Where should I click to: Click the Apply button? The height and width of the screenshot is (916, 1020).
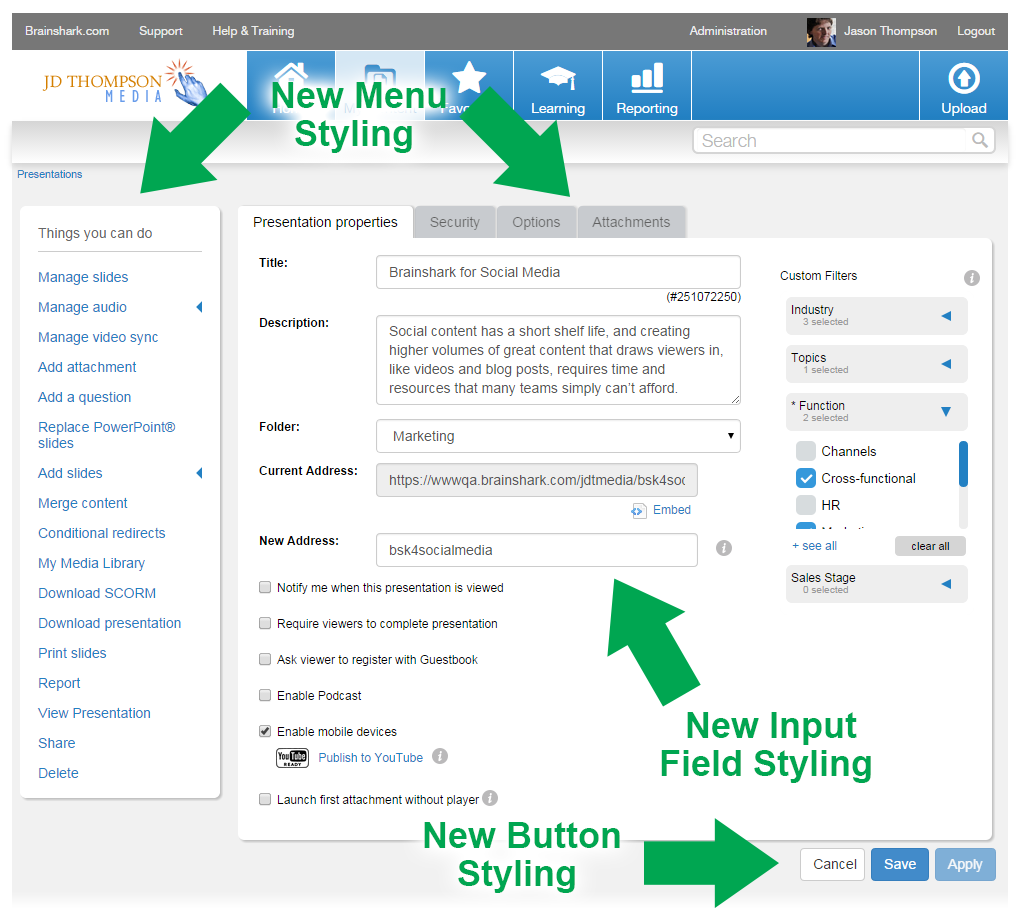coord(965,864)
